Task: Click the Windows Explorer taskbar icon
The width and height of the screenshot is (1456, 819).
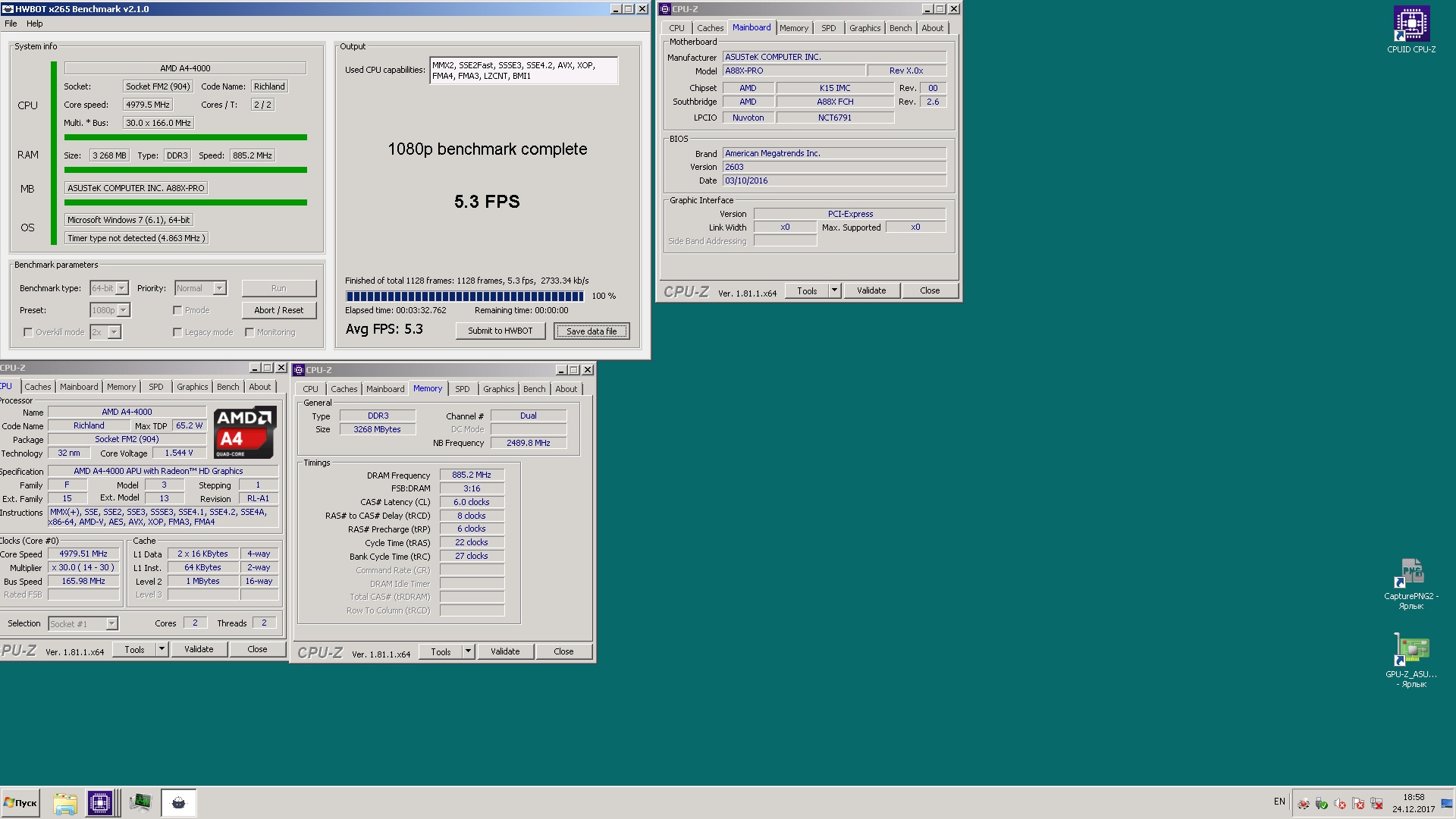Action: pos(65,803)
